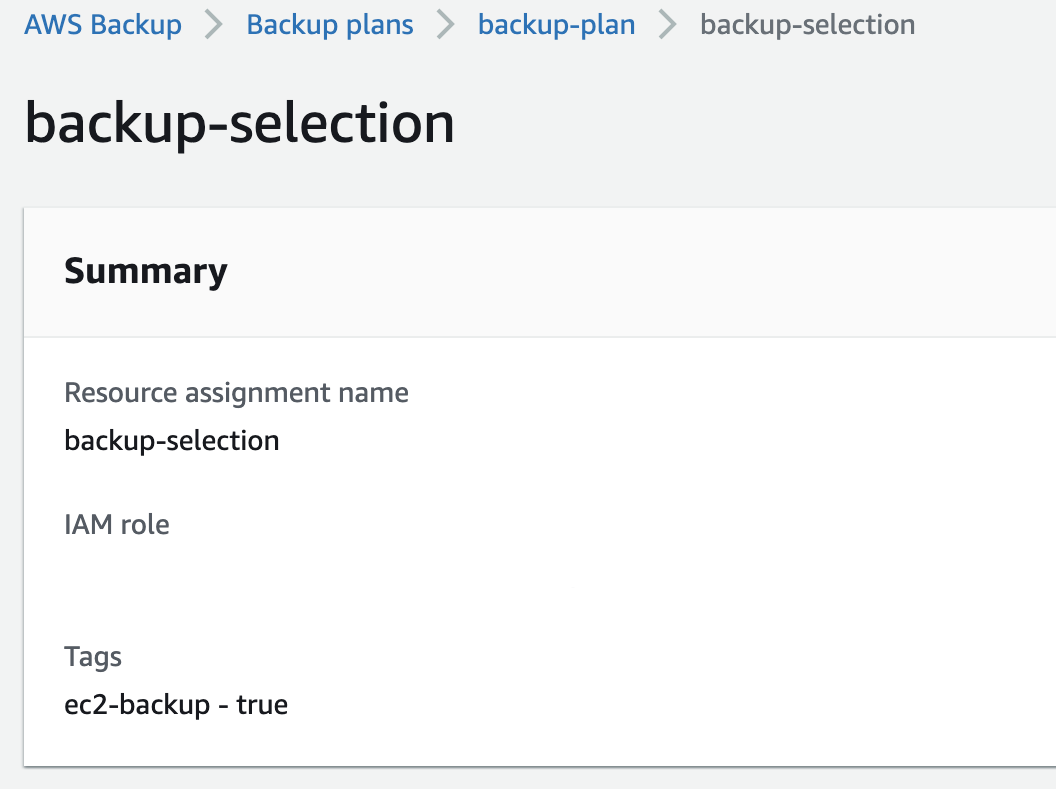Go to the Backup plans breadcrumb link

pyautogui.click(x=330, y=26)
